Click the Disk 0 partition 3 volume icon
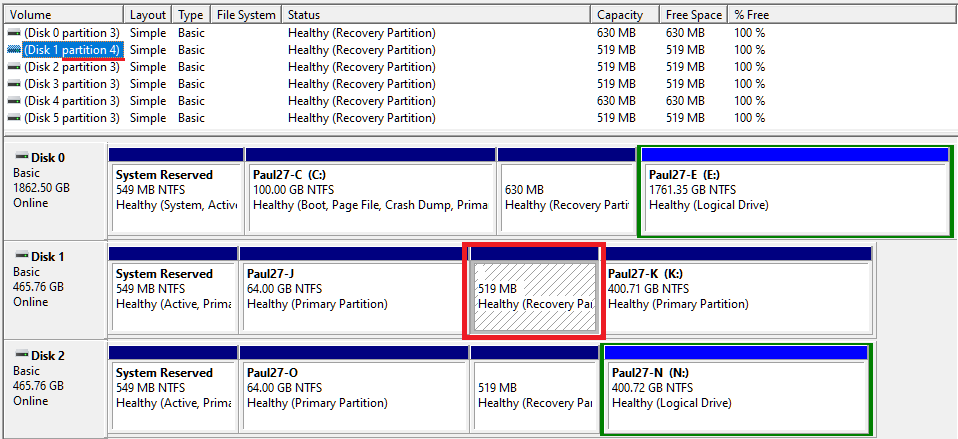The height and width of the screenshot is (439, 958). pos(14,33)
